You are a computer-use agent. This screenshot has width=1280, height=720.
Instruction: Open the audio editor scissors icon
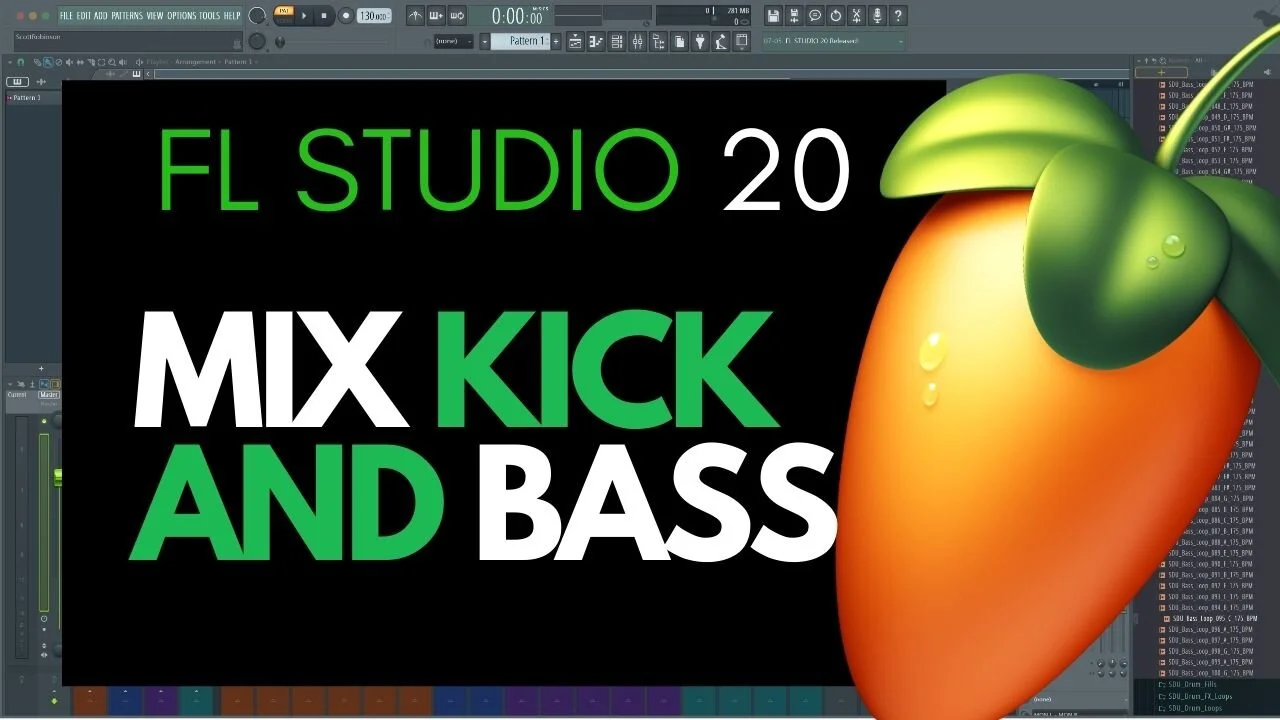[857, 15]
